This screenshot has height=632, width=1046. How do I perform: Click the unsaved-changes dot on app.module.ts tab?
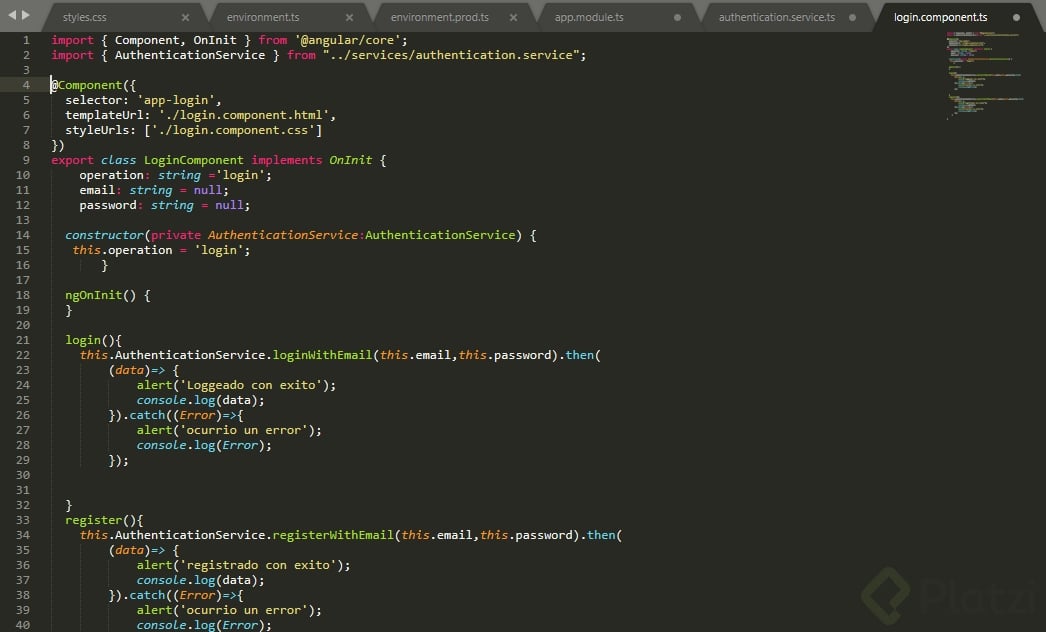pos(677,17)
